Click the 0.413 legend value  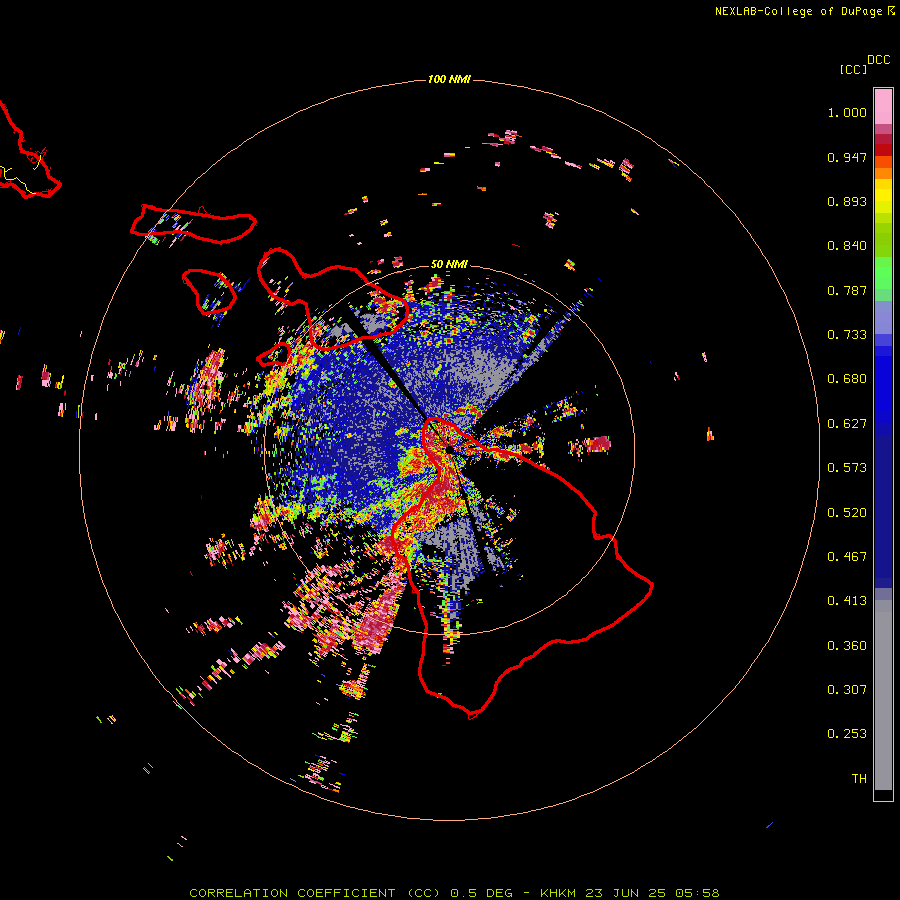(847, 601)
